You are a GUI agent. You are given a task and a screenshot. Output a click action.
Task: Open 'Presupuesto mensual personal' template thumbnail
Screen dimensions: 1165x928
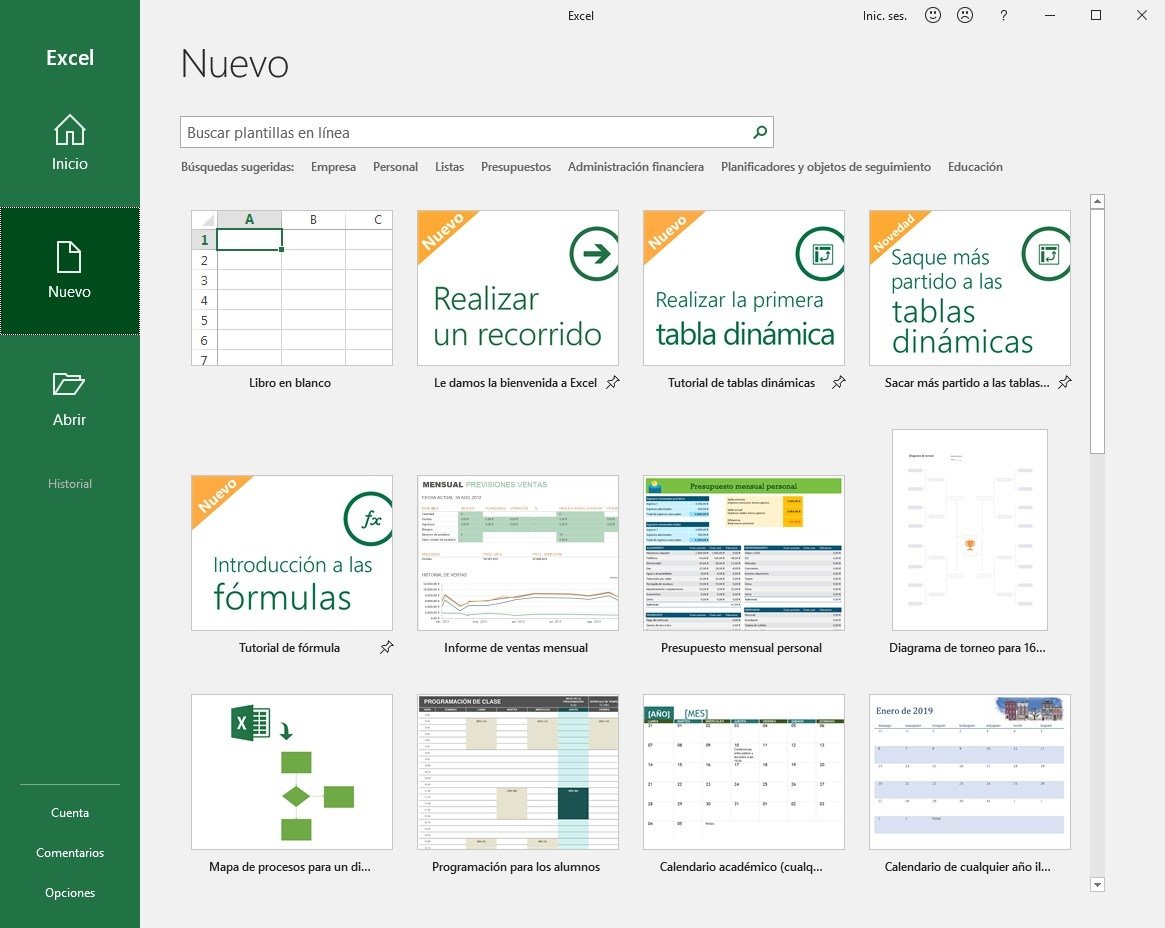744,553
